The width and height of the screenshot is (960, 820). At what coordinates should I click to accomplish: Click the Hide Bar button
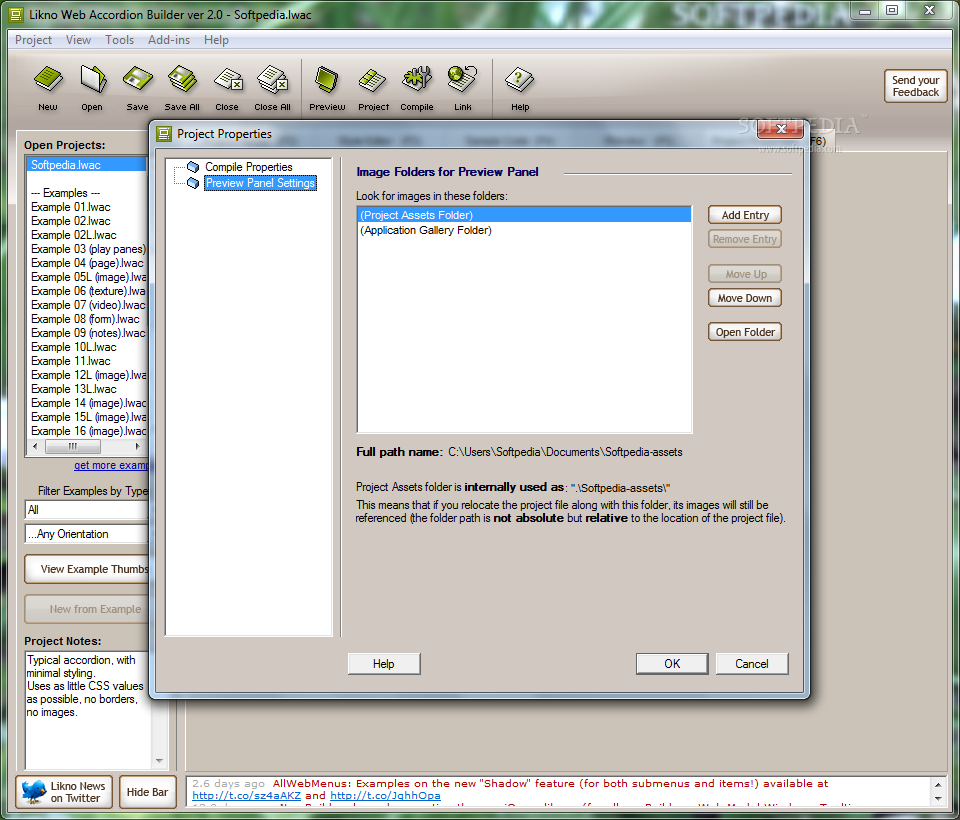pos(148,792)
